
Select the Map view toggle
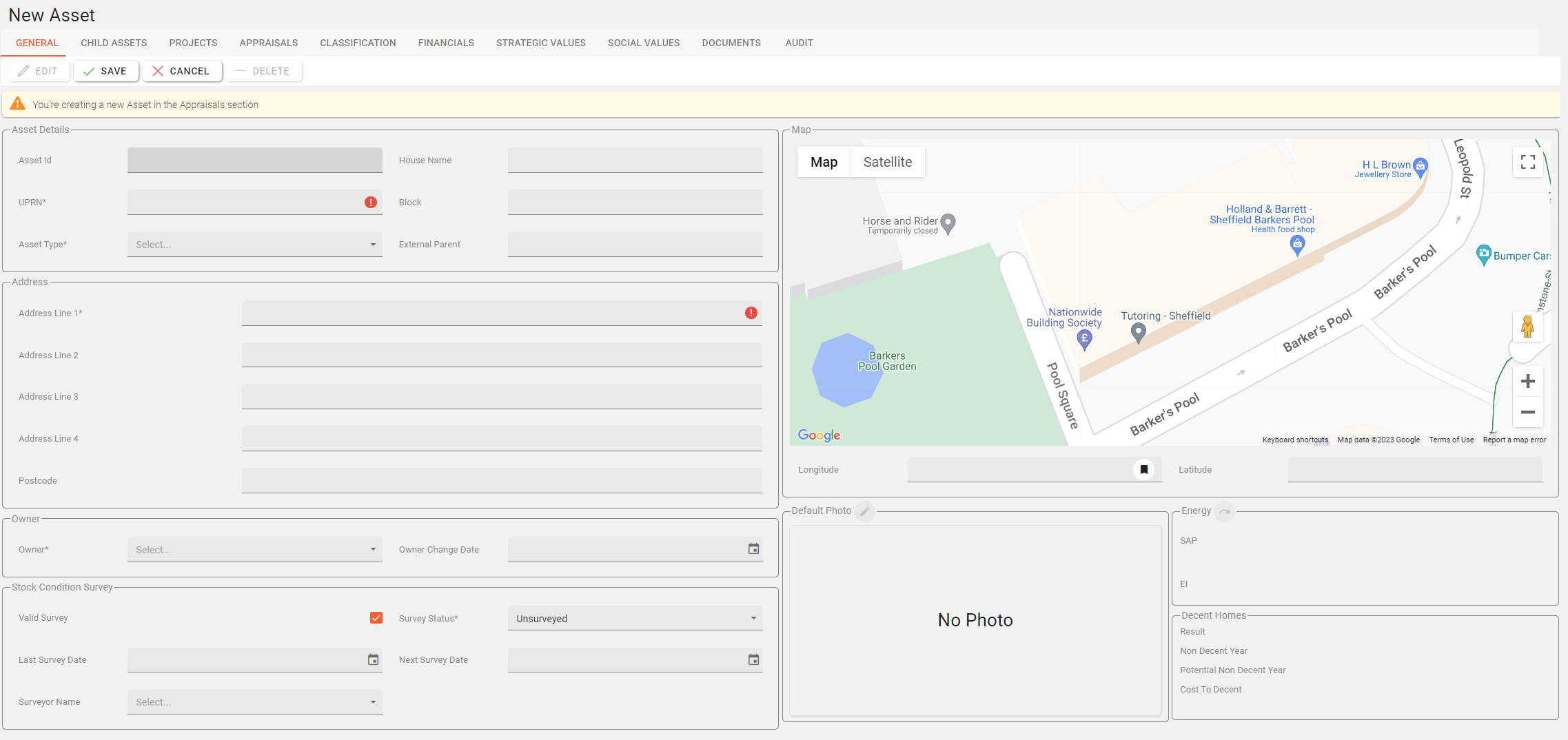click(x=824, y=162)
